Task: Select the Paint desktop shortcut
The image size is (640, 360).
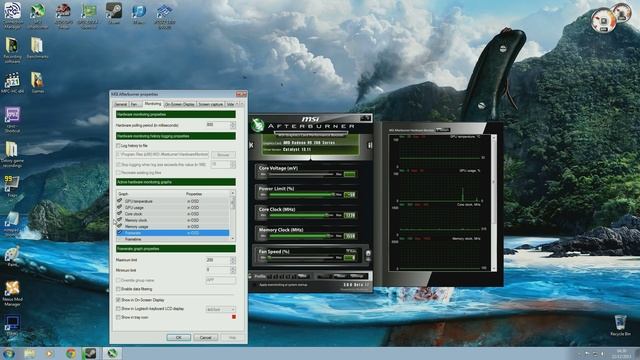Action: 12,256
